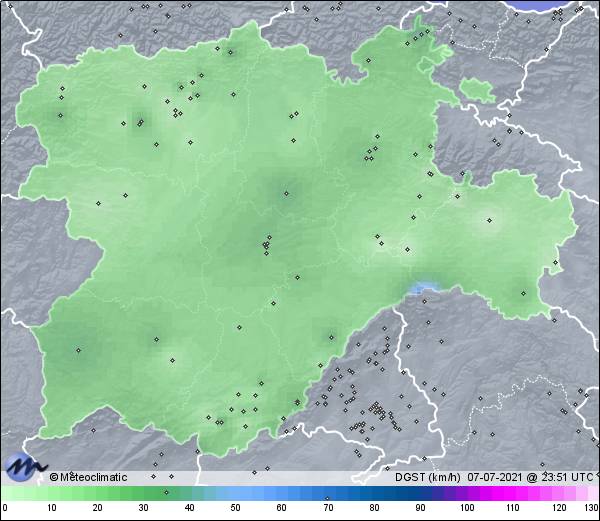Image resolution: width=600 pixels, height=521 pixels.
Task: Click the scale label 20
Action: point(98,508)
